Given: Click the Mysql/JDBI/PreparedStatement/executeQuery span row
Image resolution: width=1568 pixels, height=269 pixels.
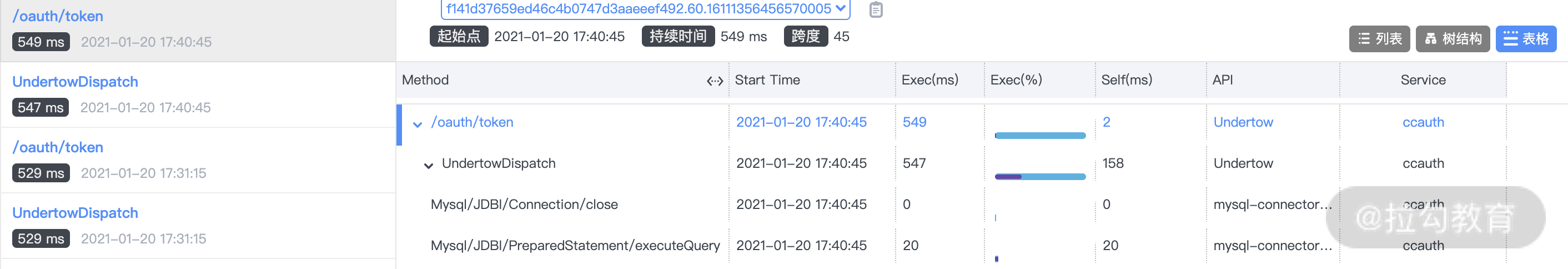Looking at the screenshot, I should click(575, 245).
